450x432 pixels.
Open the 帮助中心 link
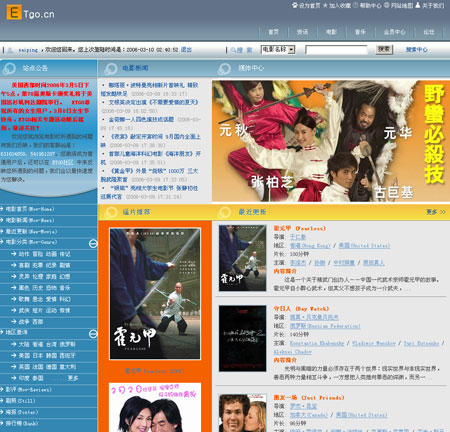[370, 5]
